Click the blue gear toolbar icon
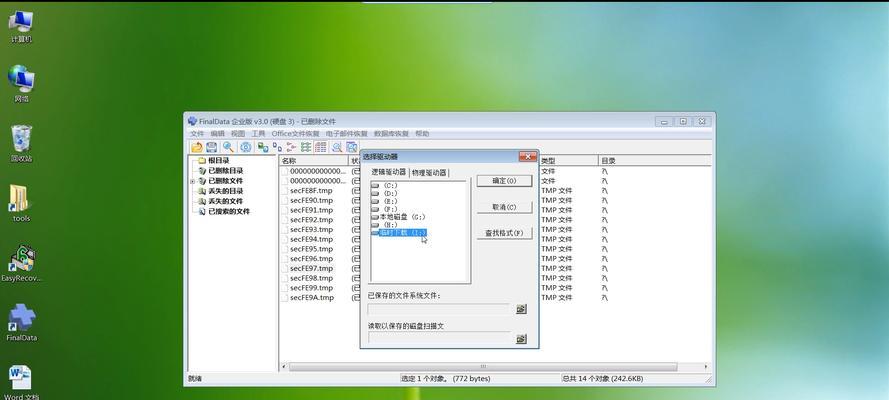The width and height of the screenshot is (889, 400). pyautogui.click(x=245, y=147)
